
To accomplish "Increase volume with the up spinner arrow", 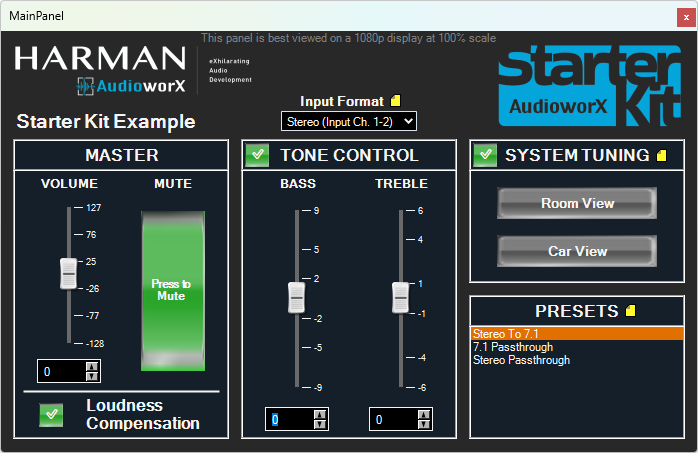I will coord(92,366).
